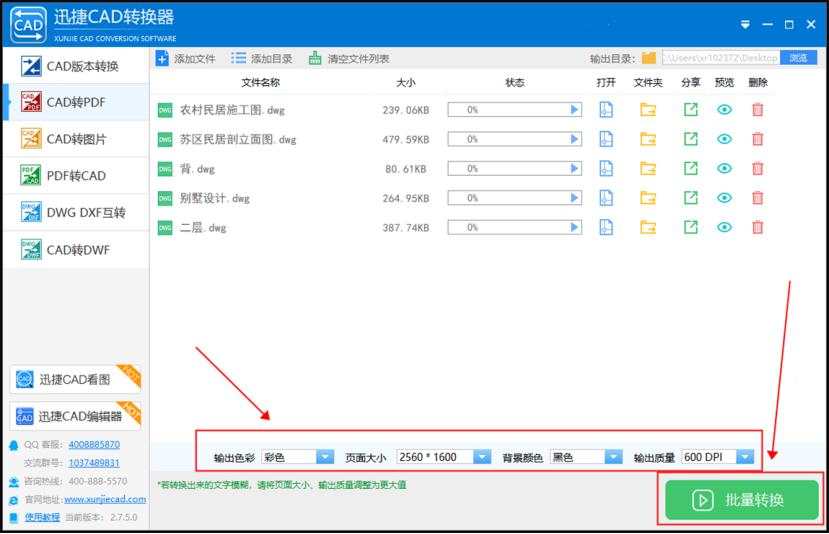Expand the 输出质量 DPI dropdown
The width and height of the screenshot is (829, 534).
pyautogui.click(x=745, y=457)
